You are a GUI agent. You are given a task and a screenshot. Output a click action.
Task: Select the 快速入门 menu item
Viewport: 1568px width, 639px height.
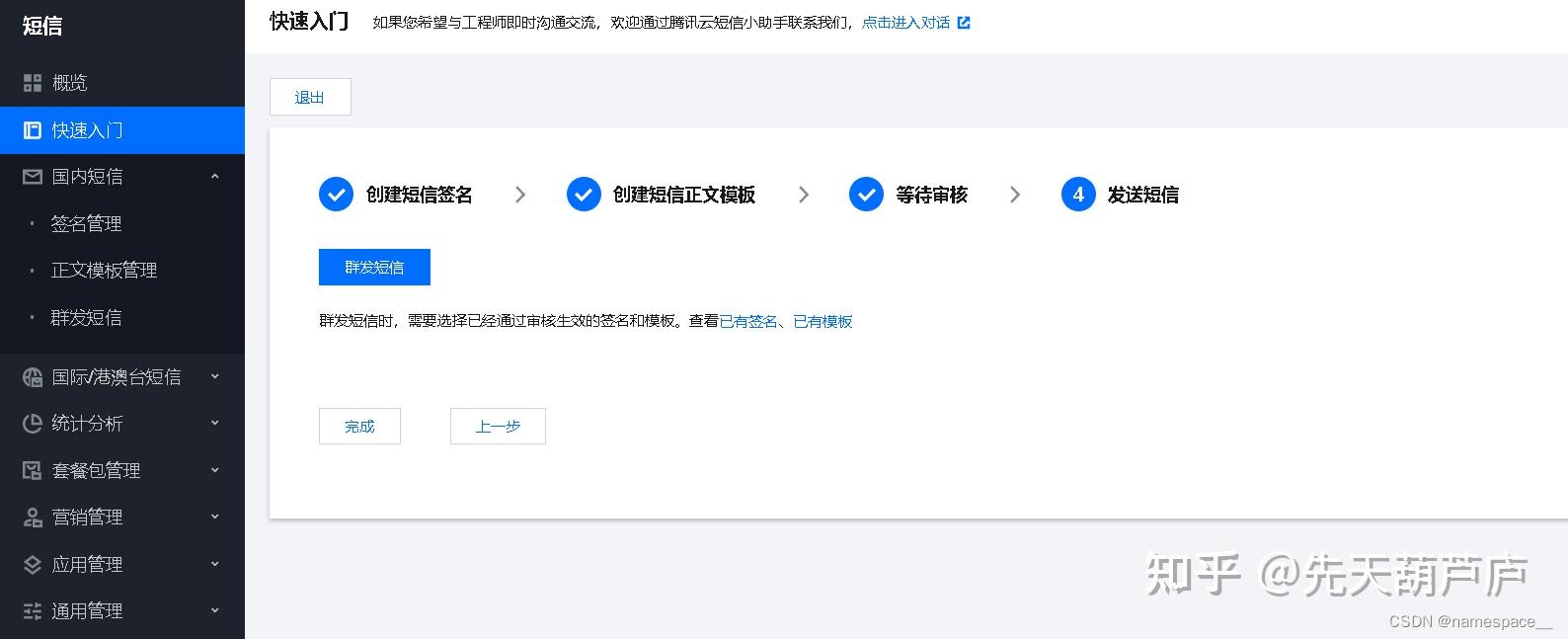[x=122, y=130]
